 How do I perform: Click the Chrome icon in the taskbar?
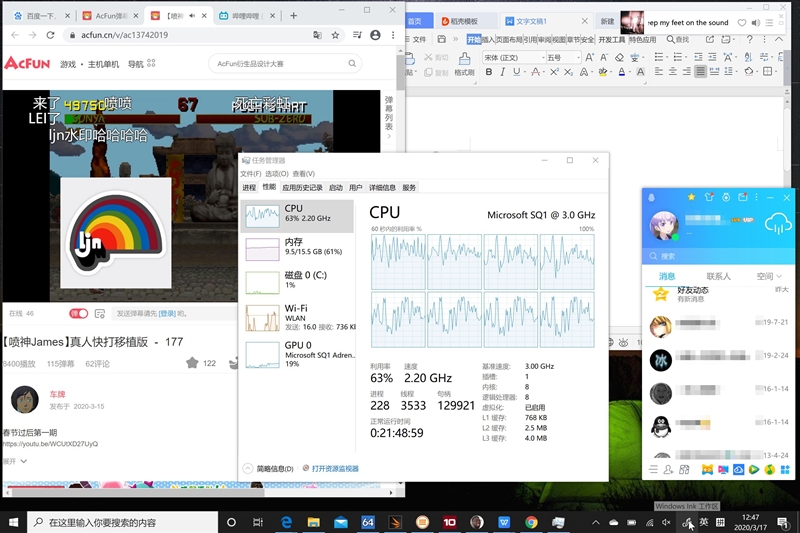(531, 522)
